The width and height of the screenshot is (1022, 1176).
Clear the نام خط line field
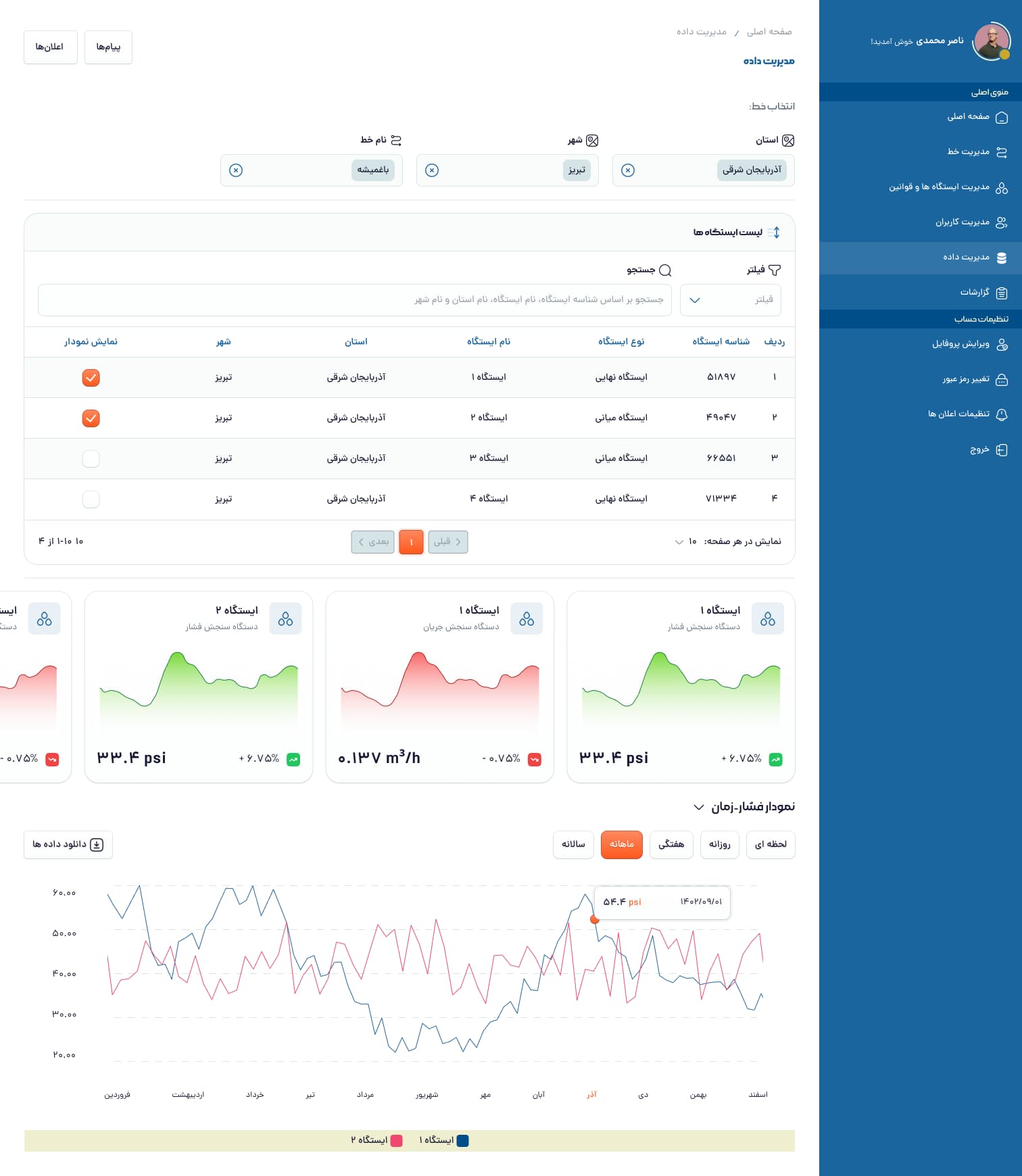click(236, 170)
